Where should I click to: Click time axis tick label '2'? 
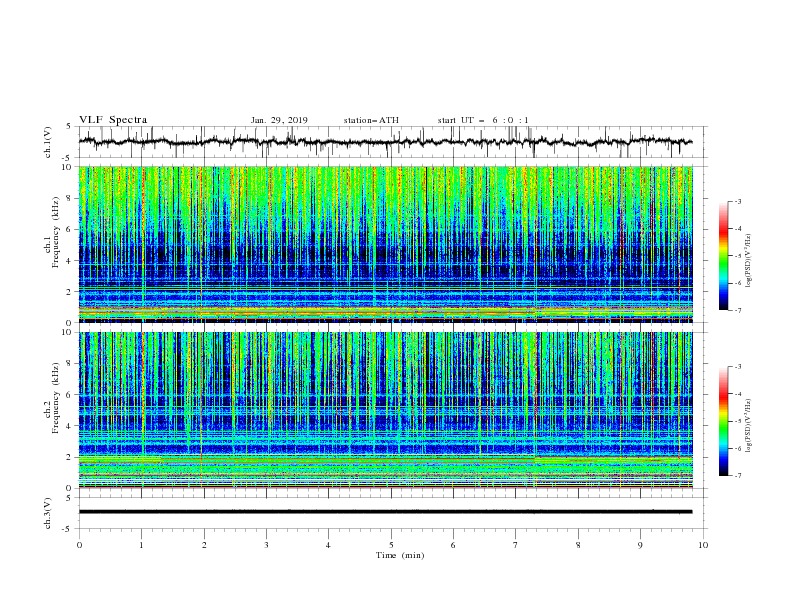click(x=204, y=545)
